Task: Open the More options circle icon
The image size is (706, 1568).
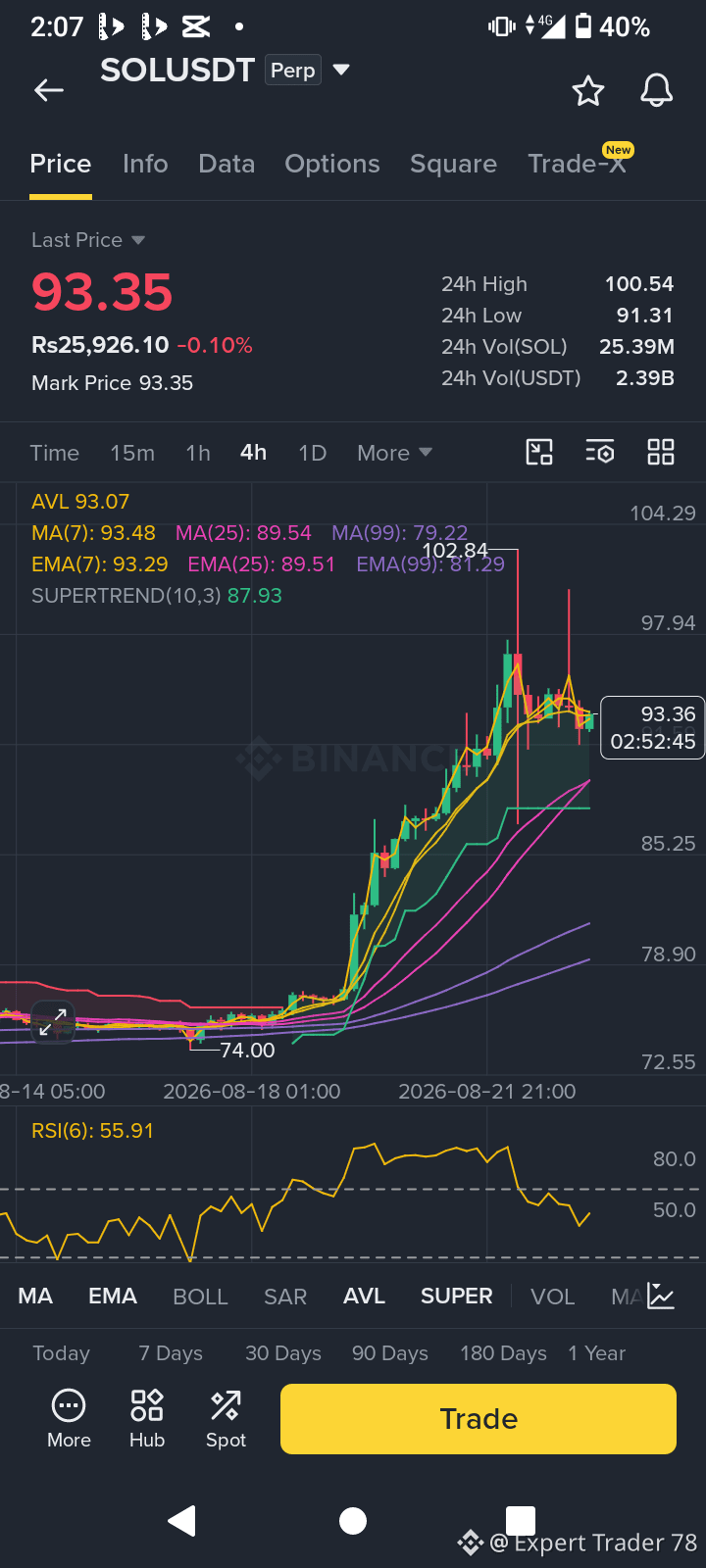Action: (x=69, y=1406)
